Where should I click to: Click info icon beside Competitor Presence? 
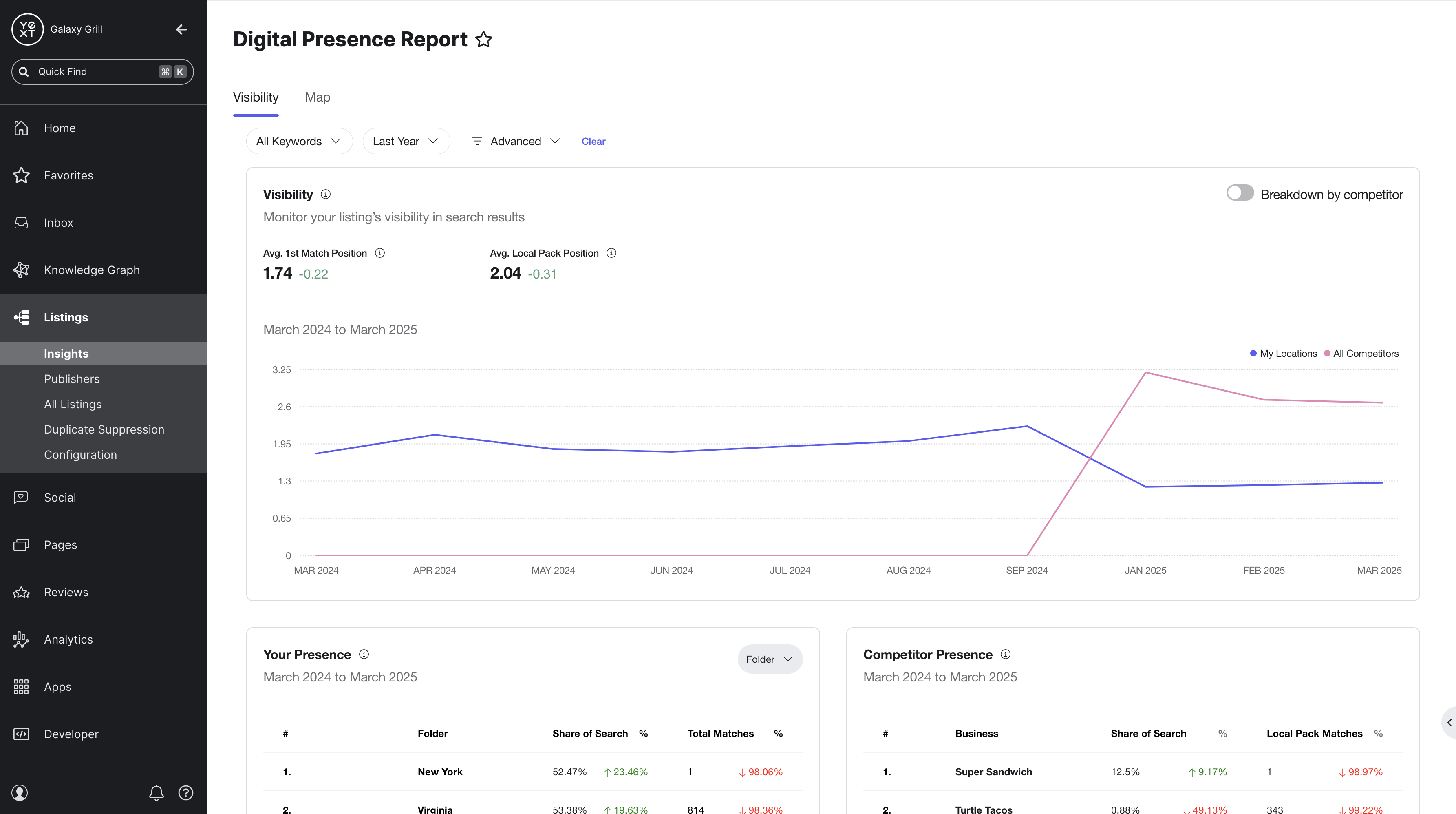(1005, 654)
